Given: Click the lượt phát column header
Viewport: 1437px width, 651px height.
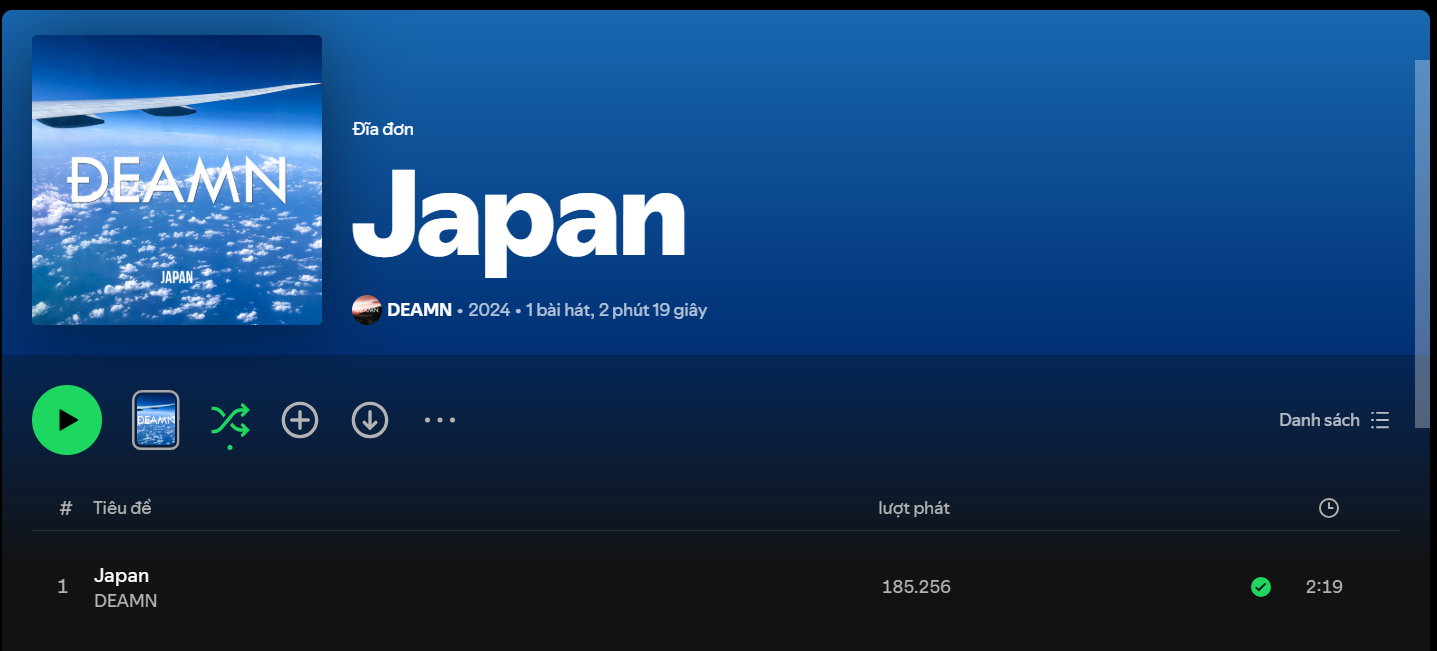Looking at the screenshot, I should click(914, 508).
